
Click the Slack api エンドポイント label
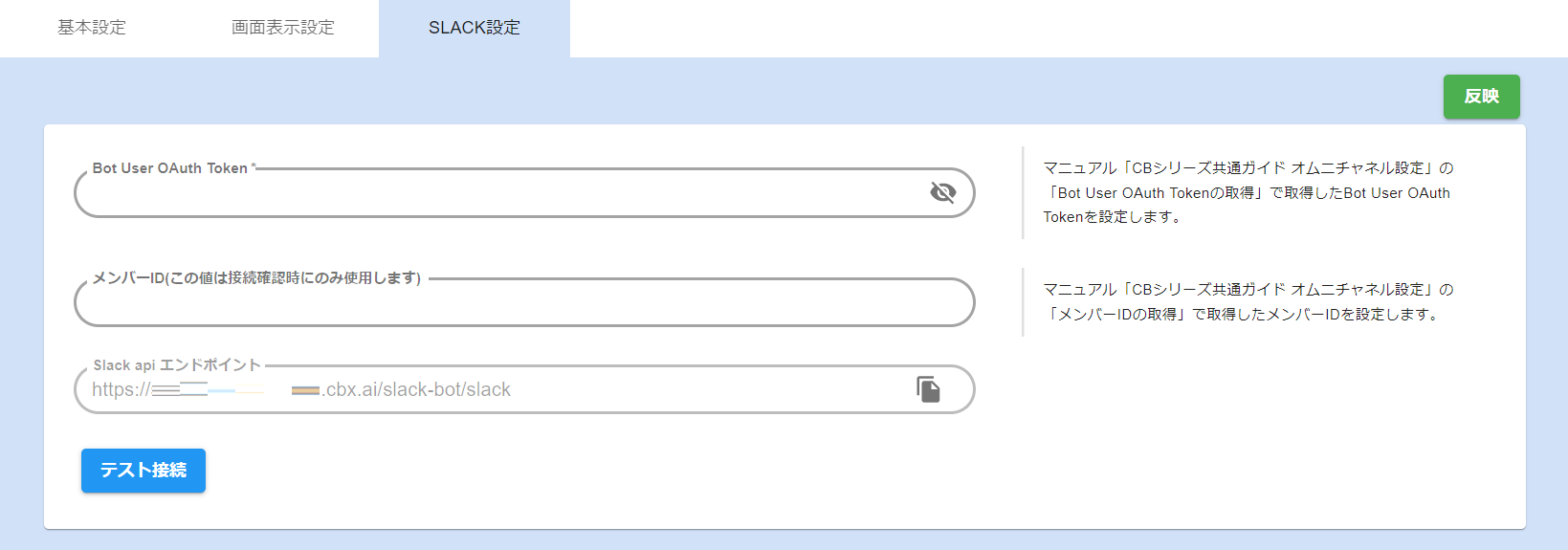[177, 365]
